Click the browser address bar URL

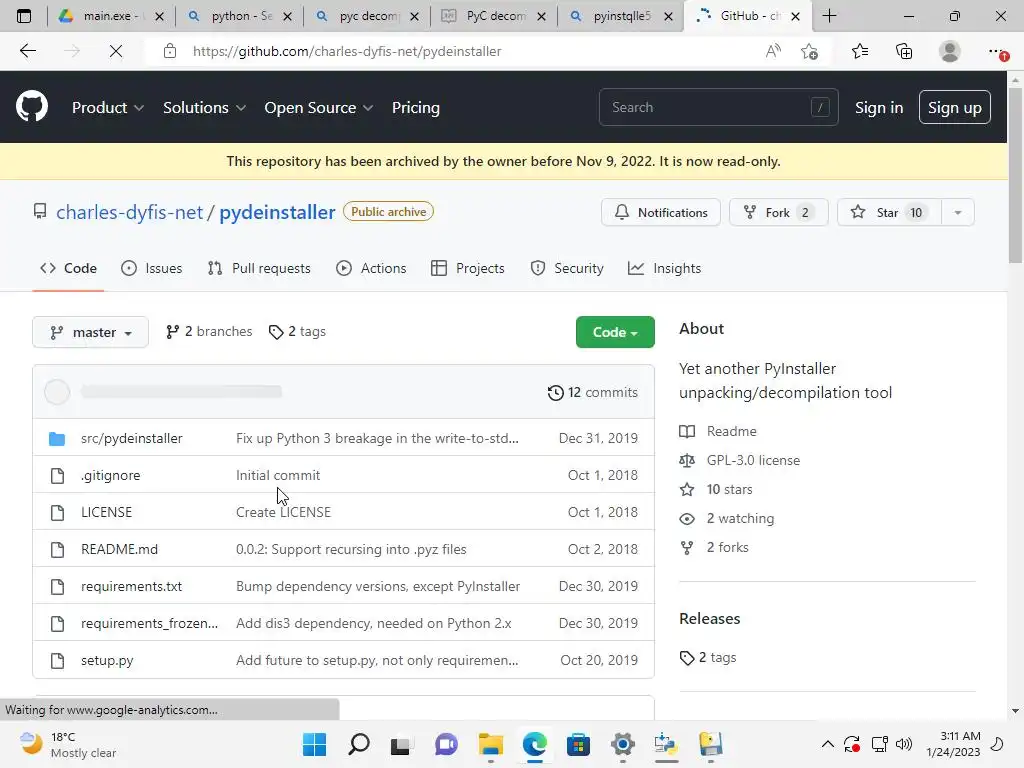pos(347,51)
